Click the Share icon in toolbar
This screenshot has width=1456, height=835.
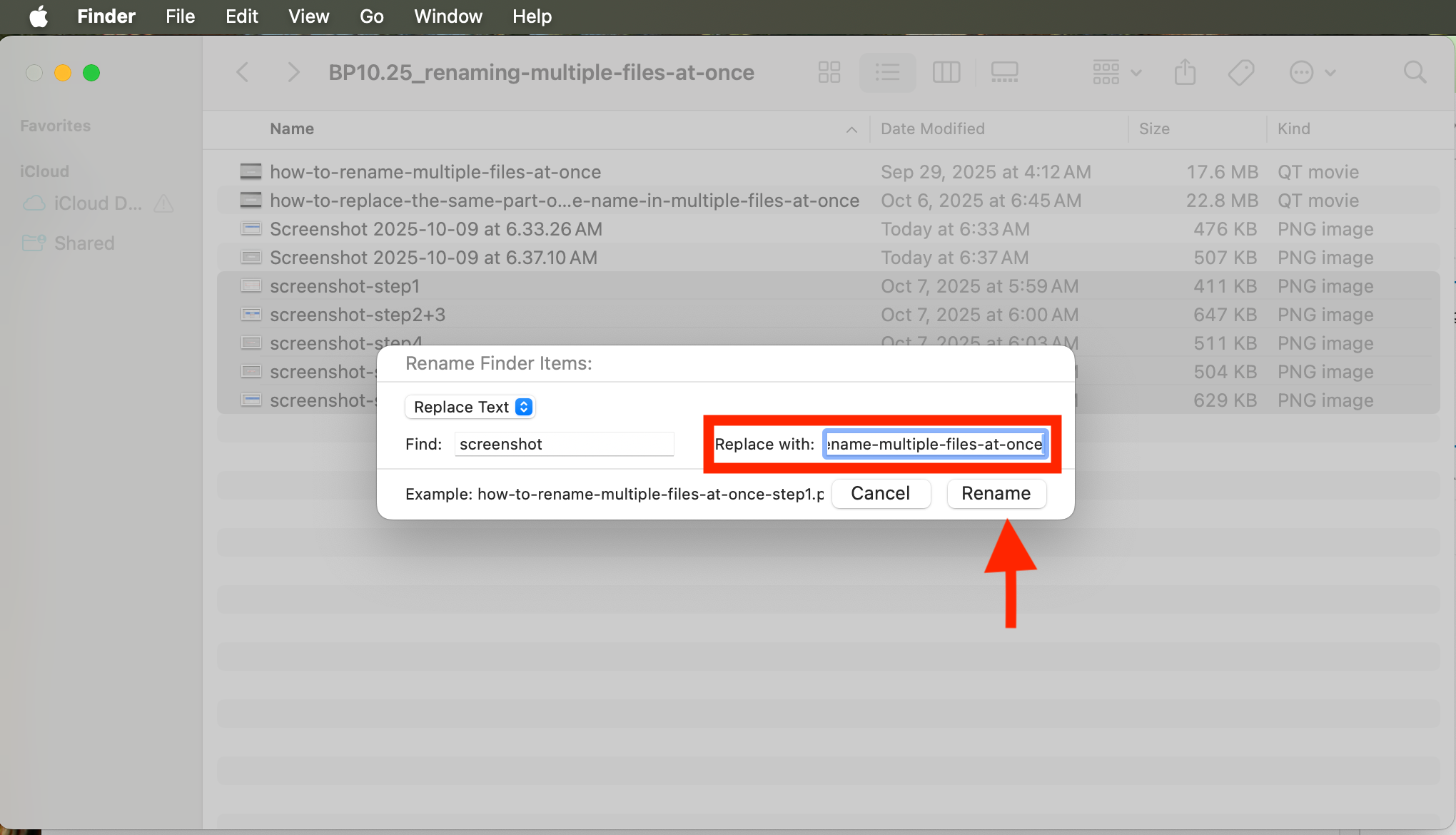tap(1185, 72)
